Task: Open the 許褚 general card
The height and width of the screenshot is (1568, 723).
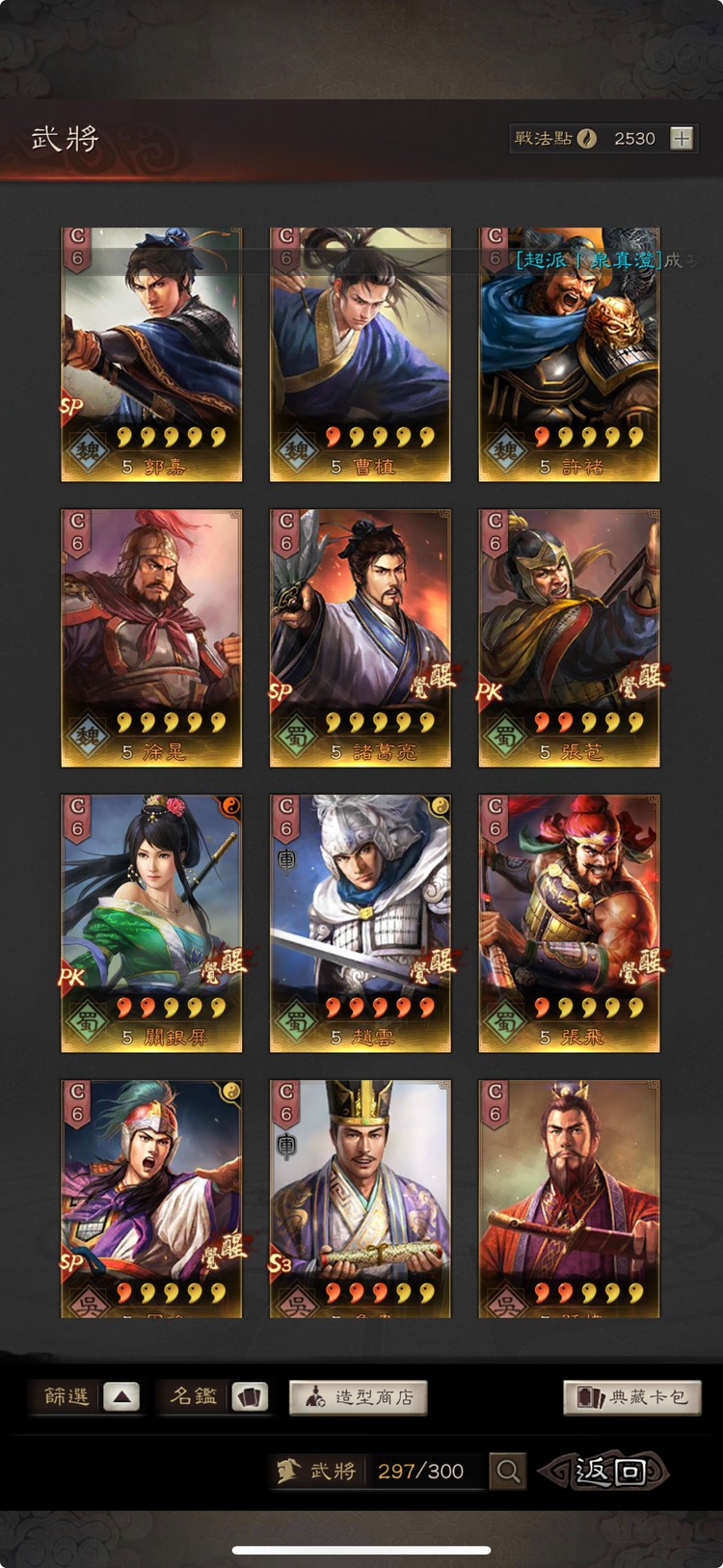Action: [569, 354]
